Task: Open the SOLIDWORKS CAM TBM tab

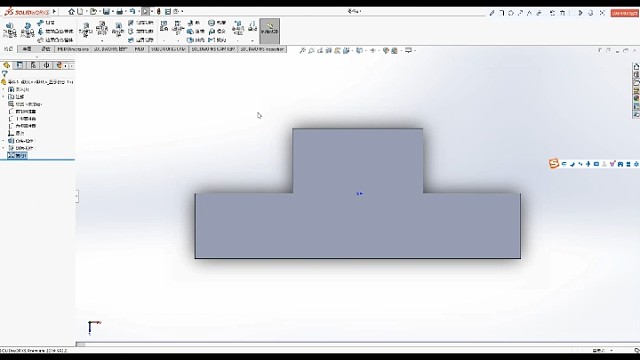Action: pos(213,49)
